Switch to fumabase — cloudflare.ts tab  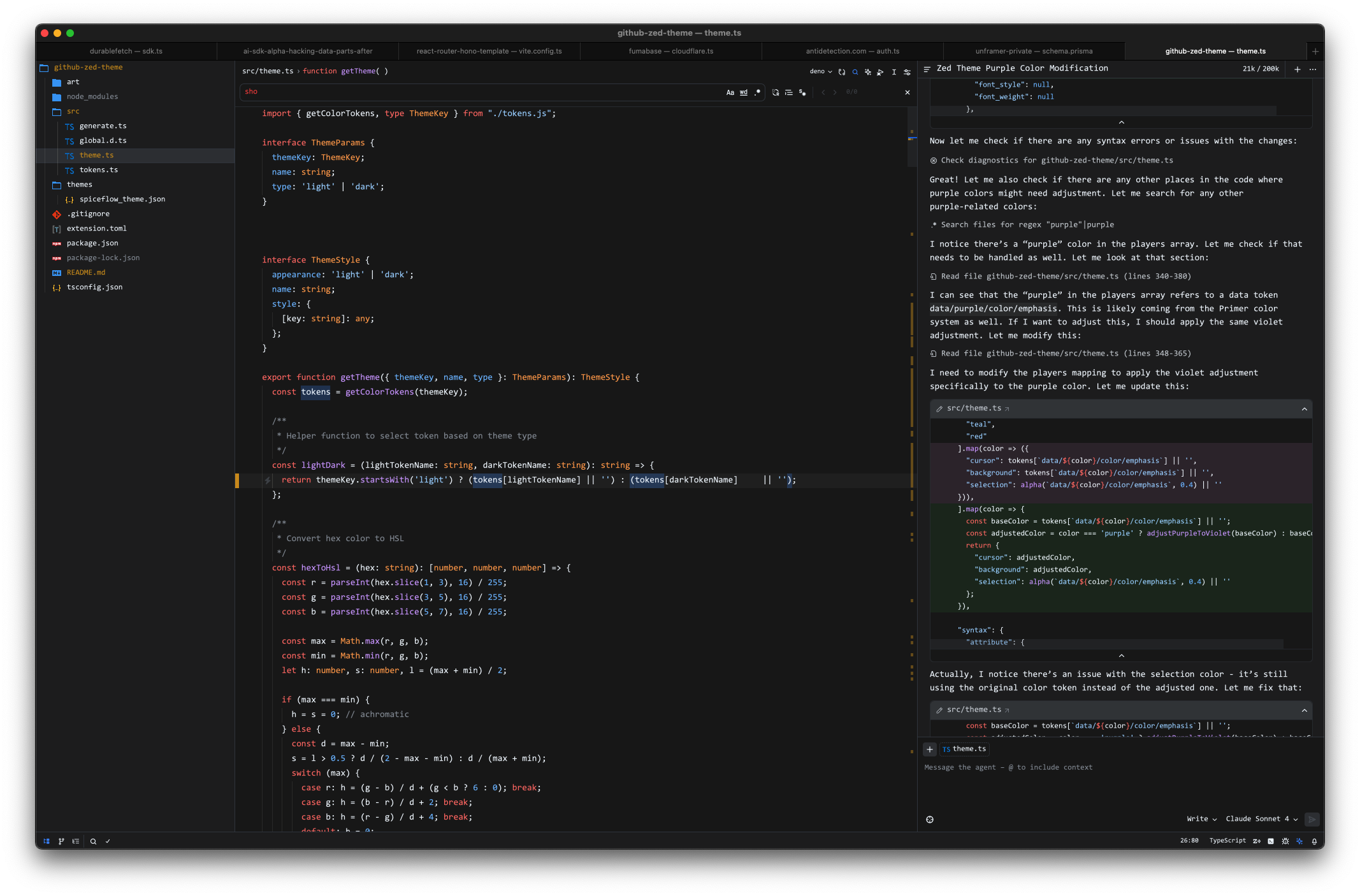[x=671, y=51]
